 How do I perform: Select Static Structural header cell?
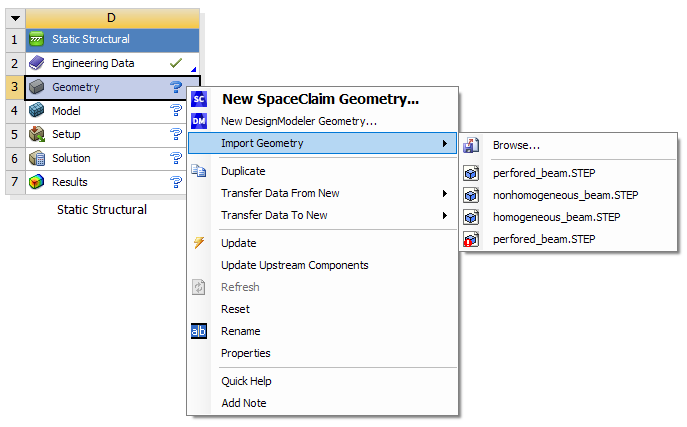[x=112, y=39]
